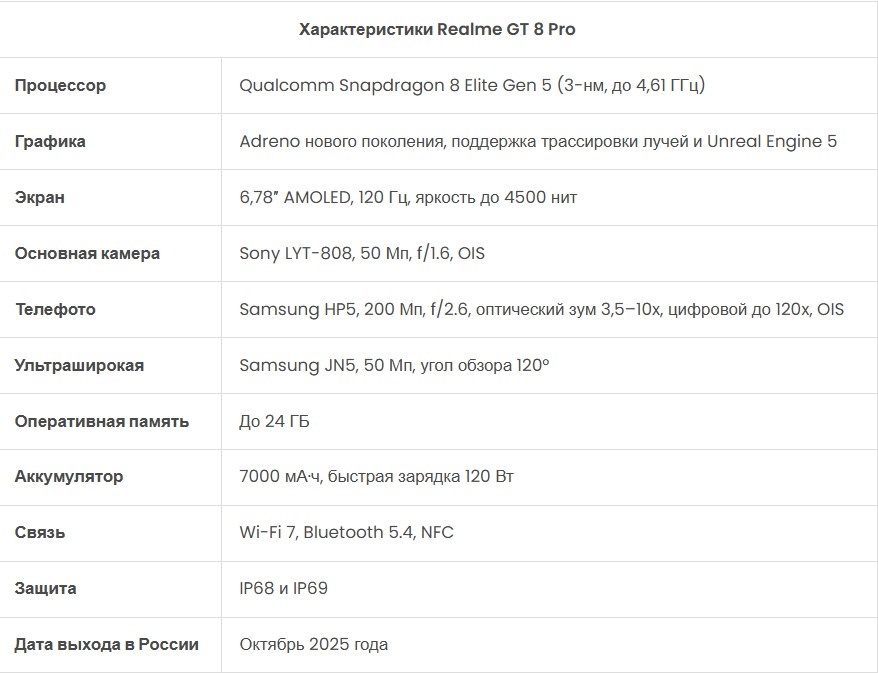Click the Экран row label
The width and height of the screenshot is (878, 673).
click(40, 197)
